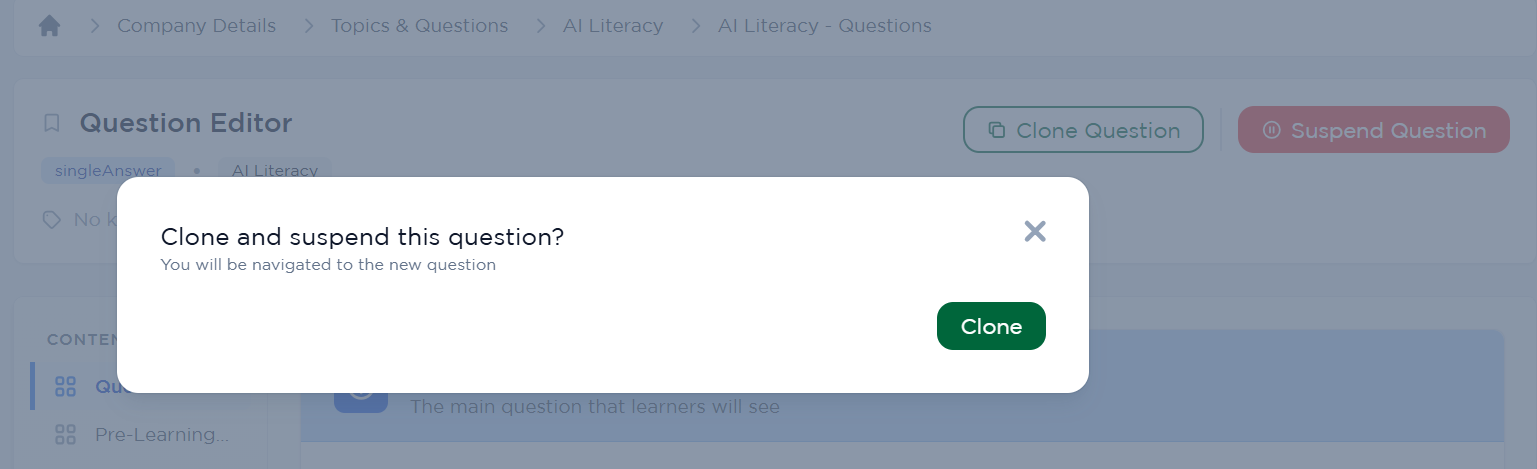Image resolution: width=1537 pixels, height=469 pixels.
Task: Click the Suspend Question button
Action: tap(1374, 130)
